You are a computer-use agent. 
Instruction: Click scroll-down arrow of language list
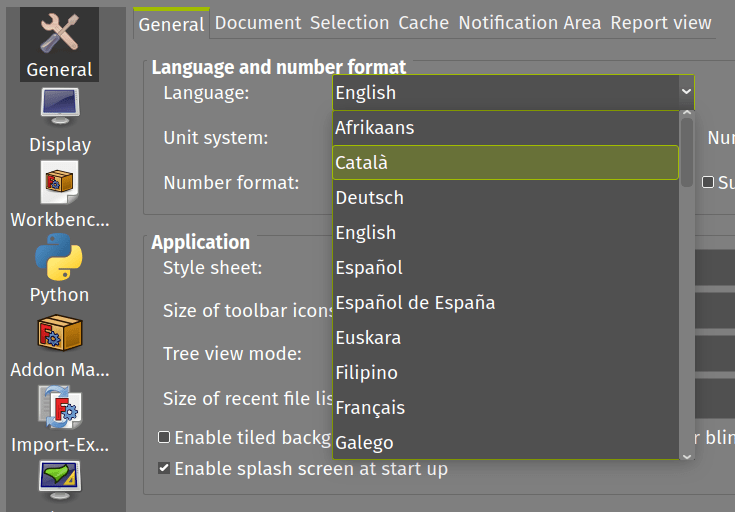[x=686, y=454]
